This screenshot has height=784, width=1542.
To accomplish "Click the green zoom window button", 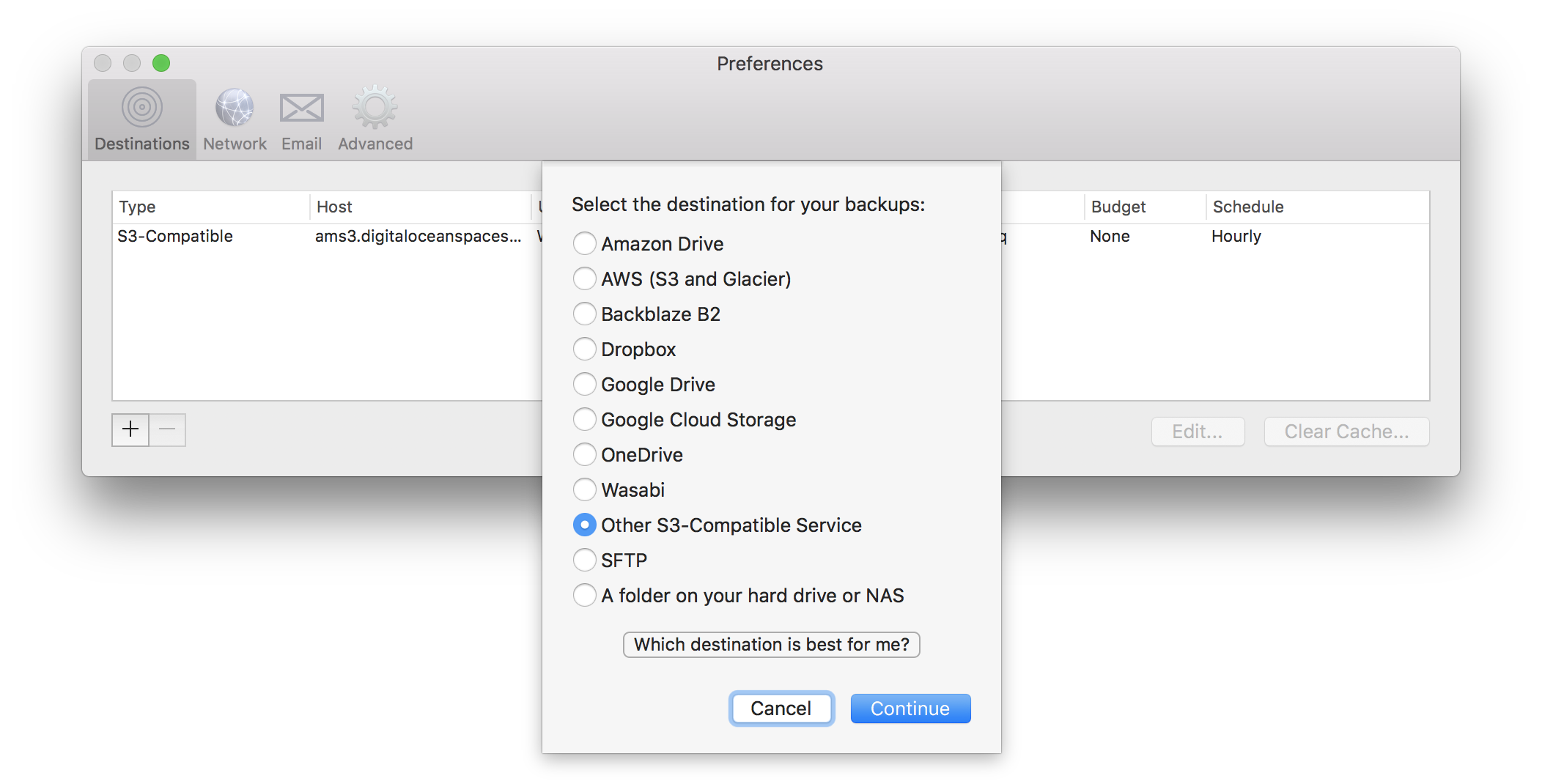I will pyautogui.click(x=161, y=63).
